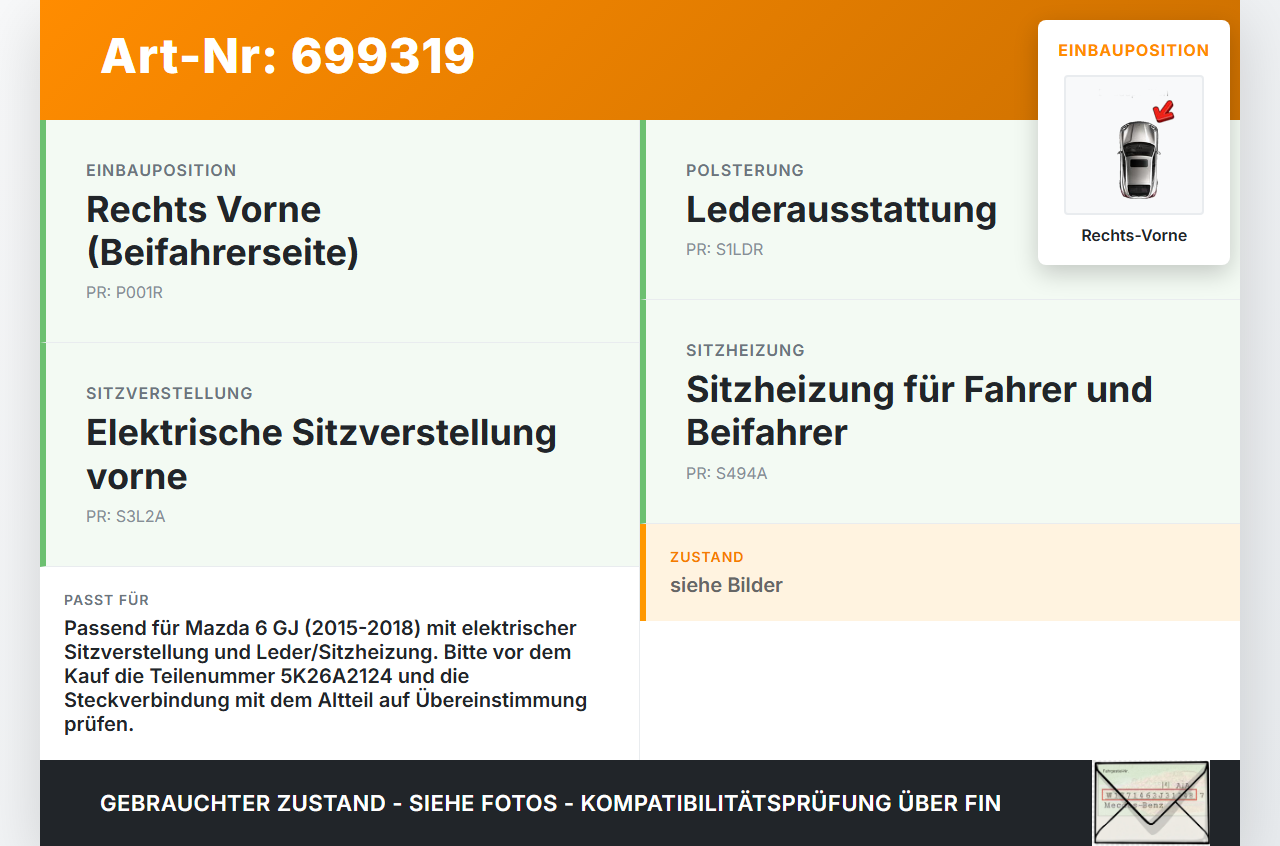Screen dimensions: 1280x846
Task: Click the PR: S3L2A code
Action: 125,517
